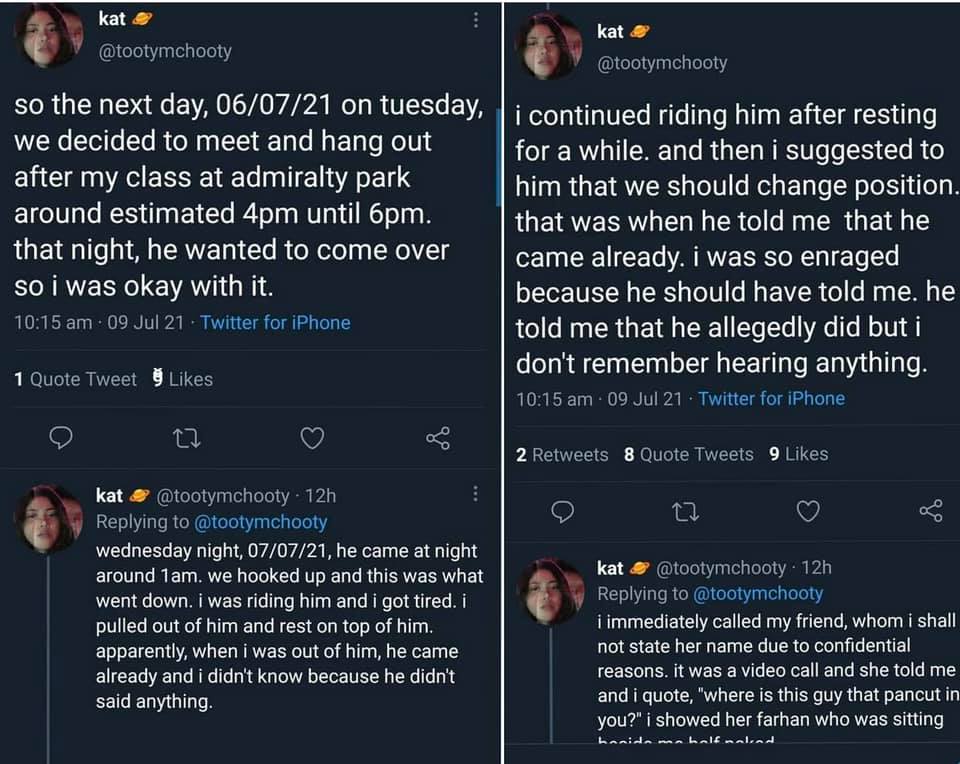
Task: Reply to the left main tweet
Action: 62,438
